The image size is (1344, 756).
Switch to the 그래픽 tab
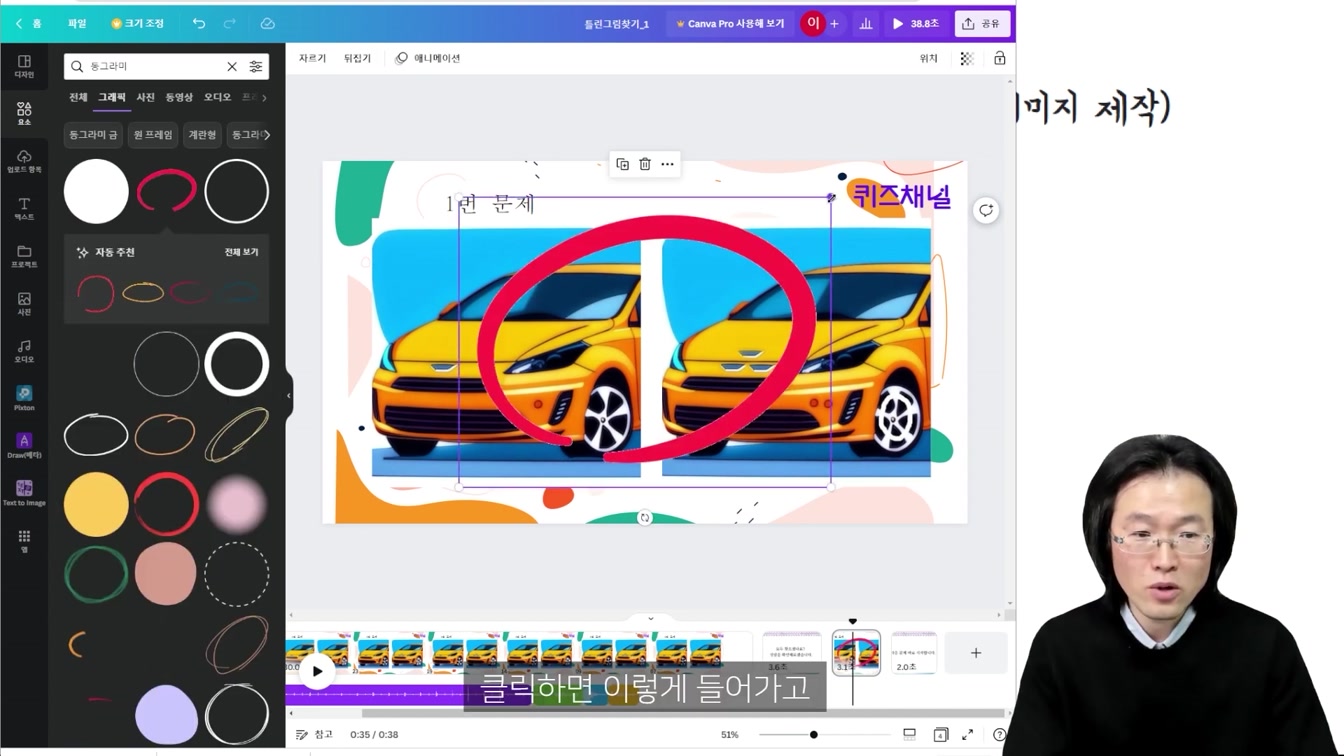click(x=111, y=97)
